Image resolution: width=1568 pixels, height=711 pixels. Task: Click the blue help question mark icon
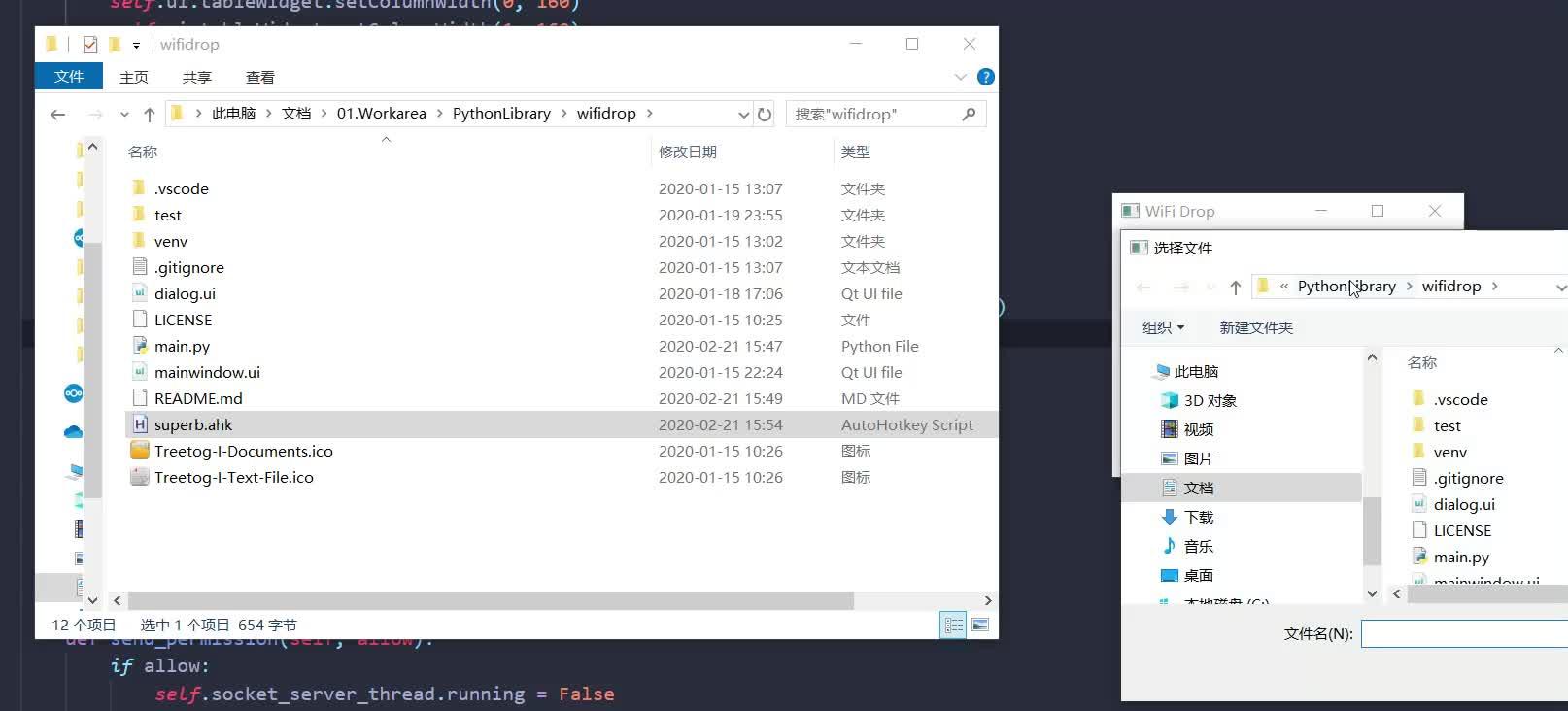tap(985, 77)
